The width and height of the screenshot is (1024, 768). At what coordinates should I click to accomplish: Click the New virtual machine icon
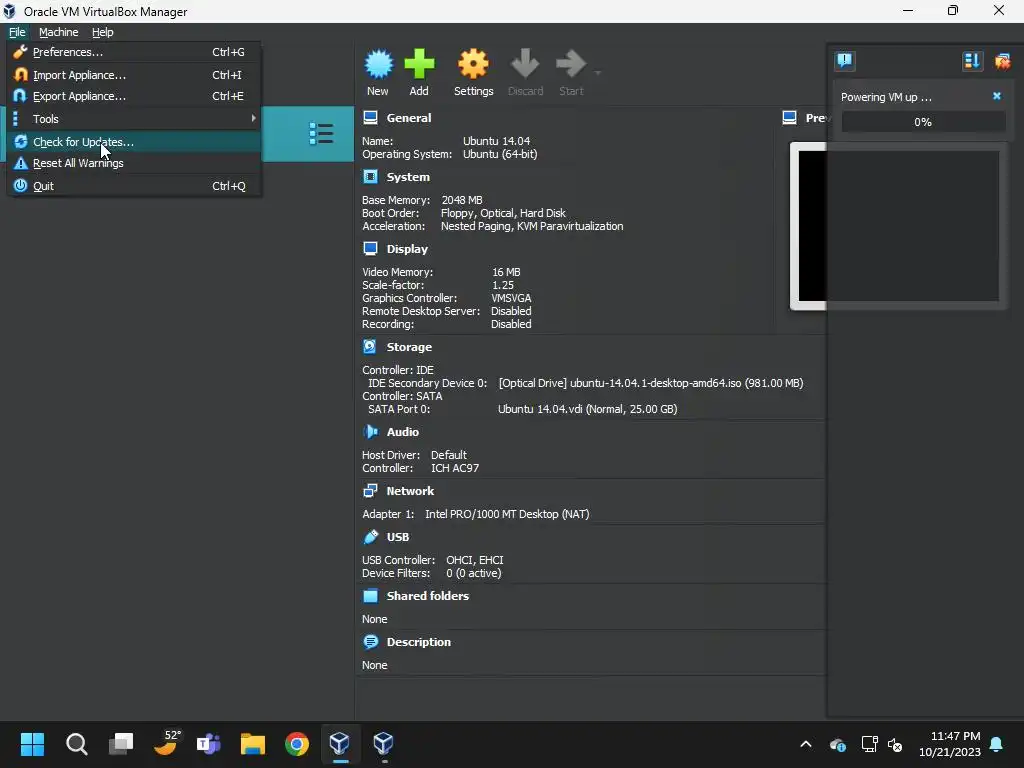(378, 64)
